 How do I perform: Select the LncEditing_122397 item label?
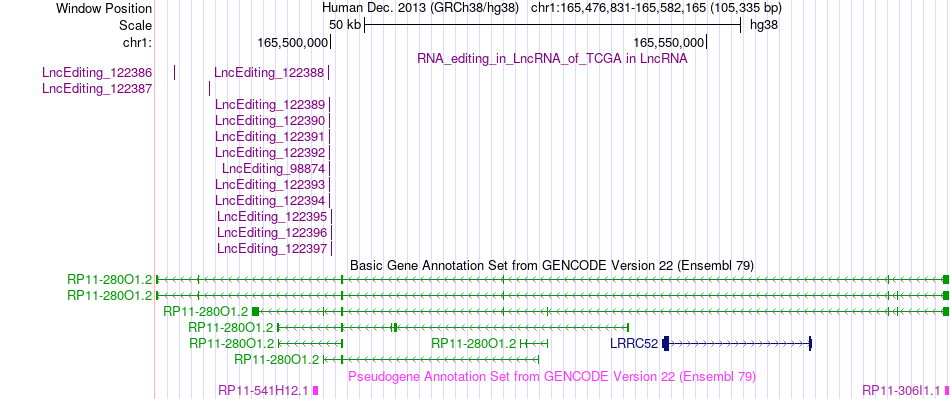tap(272, 248)
